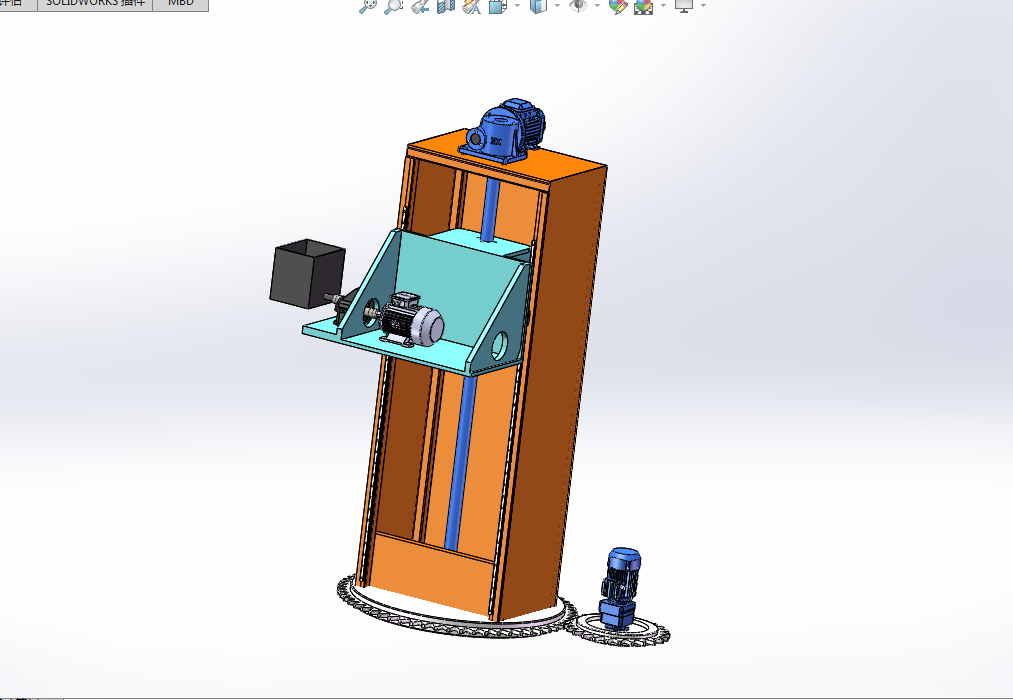Image resolution: width=1013 pixels, height=700 pixels.
Task: Toggle the Section View tool
Action: [x=446, y=6]
